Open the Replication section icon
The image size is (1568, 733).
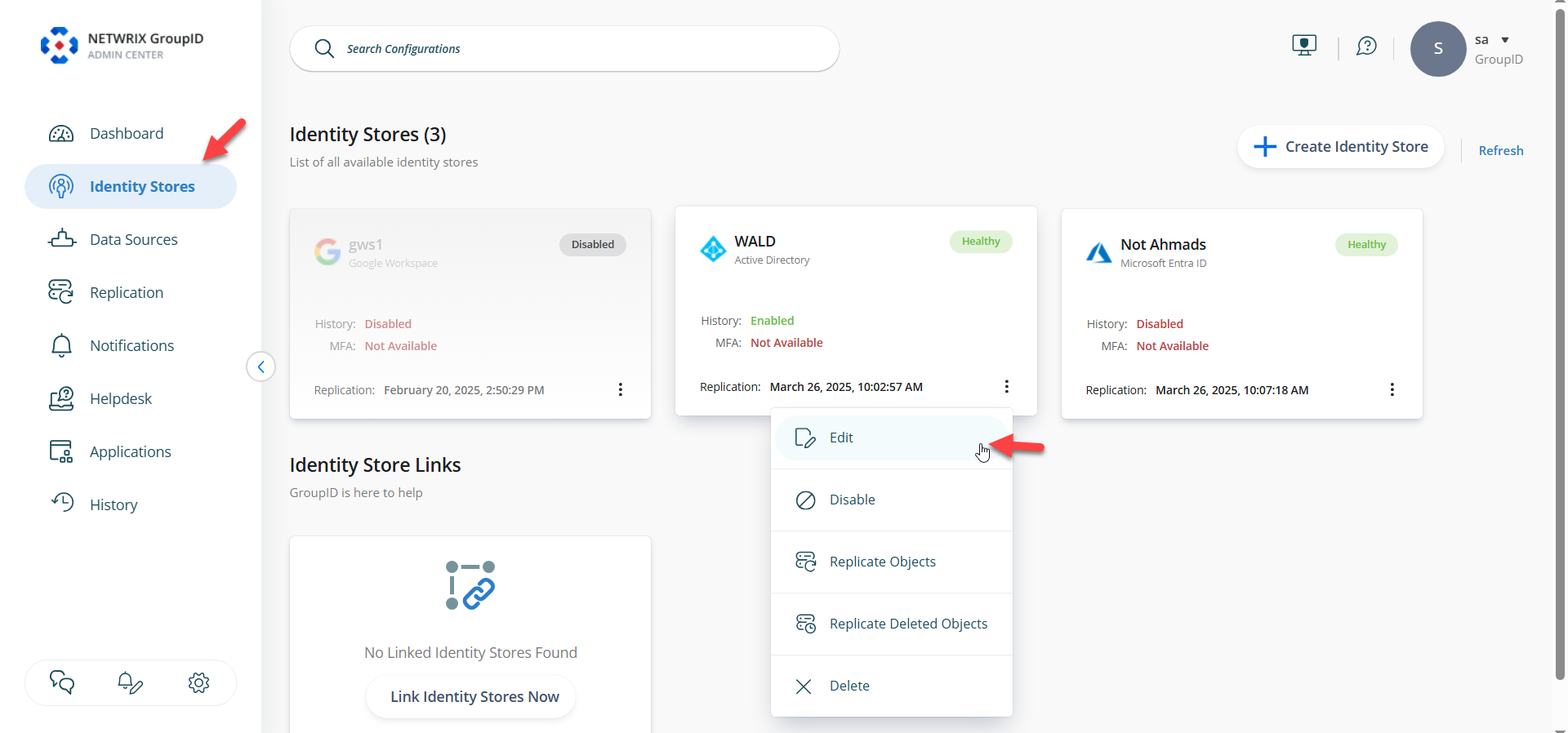(x=61, y=292)
